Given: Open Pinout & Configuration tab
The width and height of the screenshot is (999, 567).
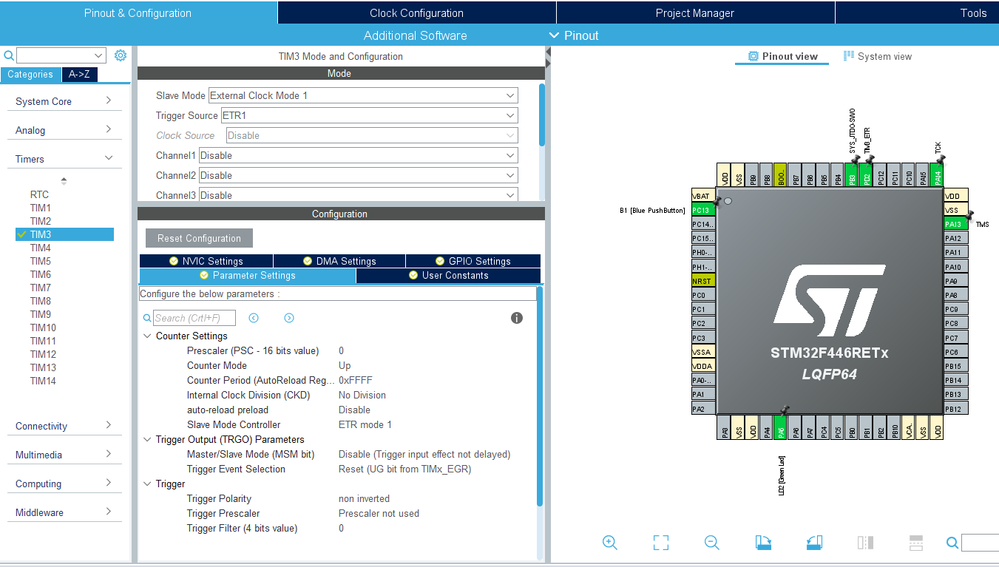Looking at the screenshot, I should (x=138, y=13).
